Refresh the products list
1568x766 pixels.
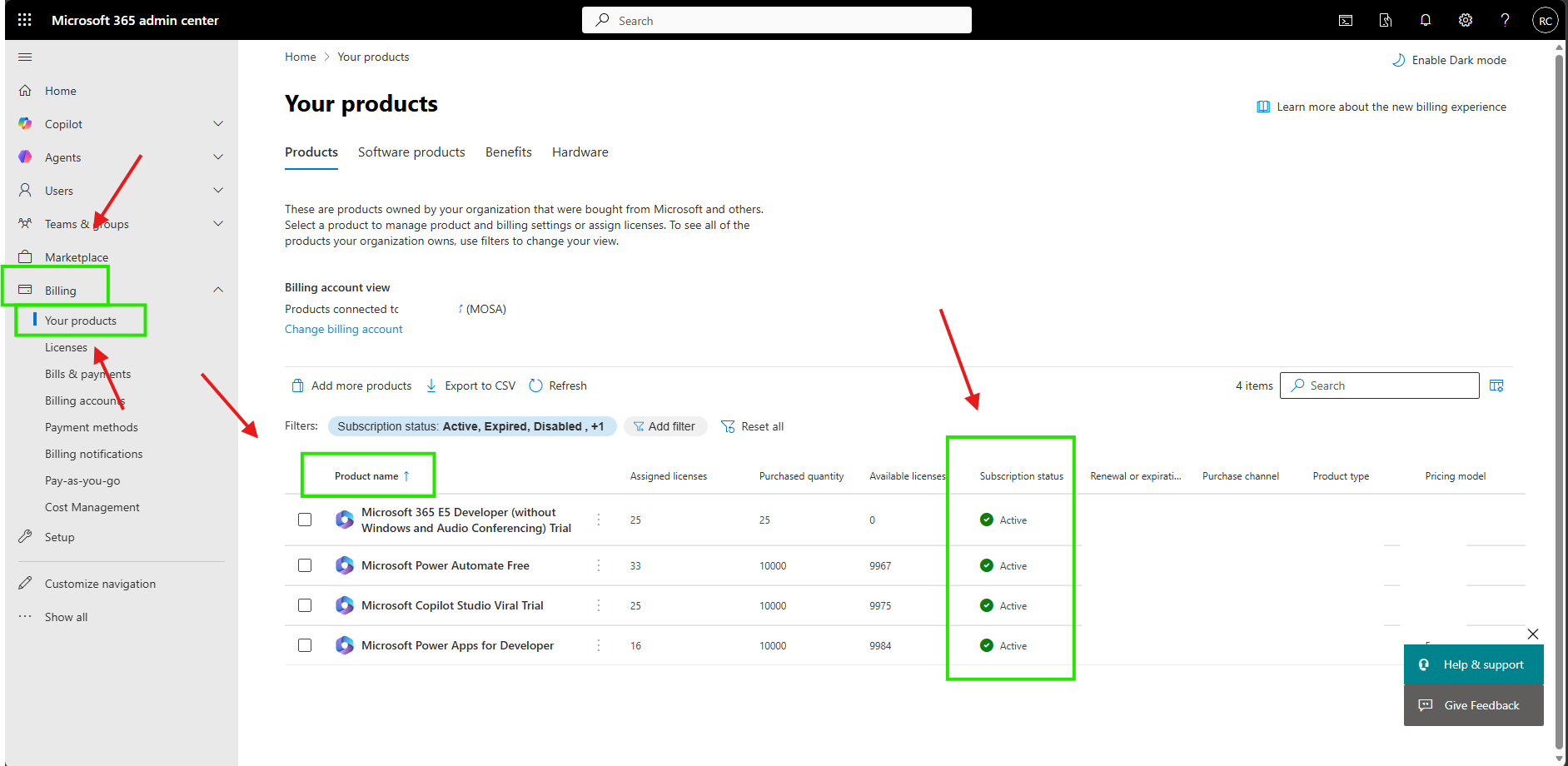558,385
